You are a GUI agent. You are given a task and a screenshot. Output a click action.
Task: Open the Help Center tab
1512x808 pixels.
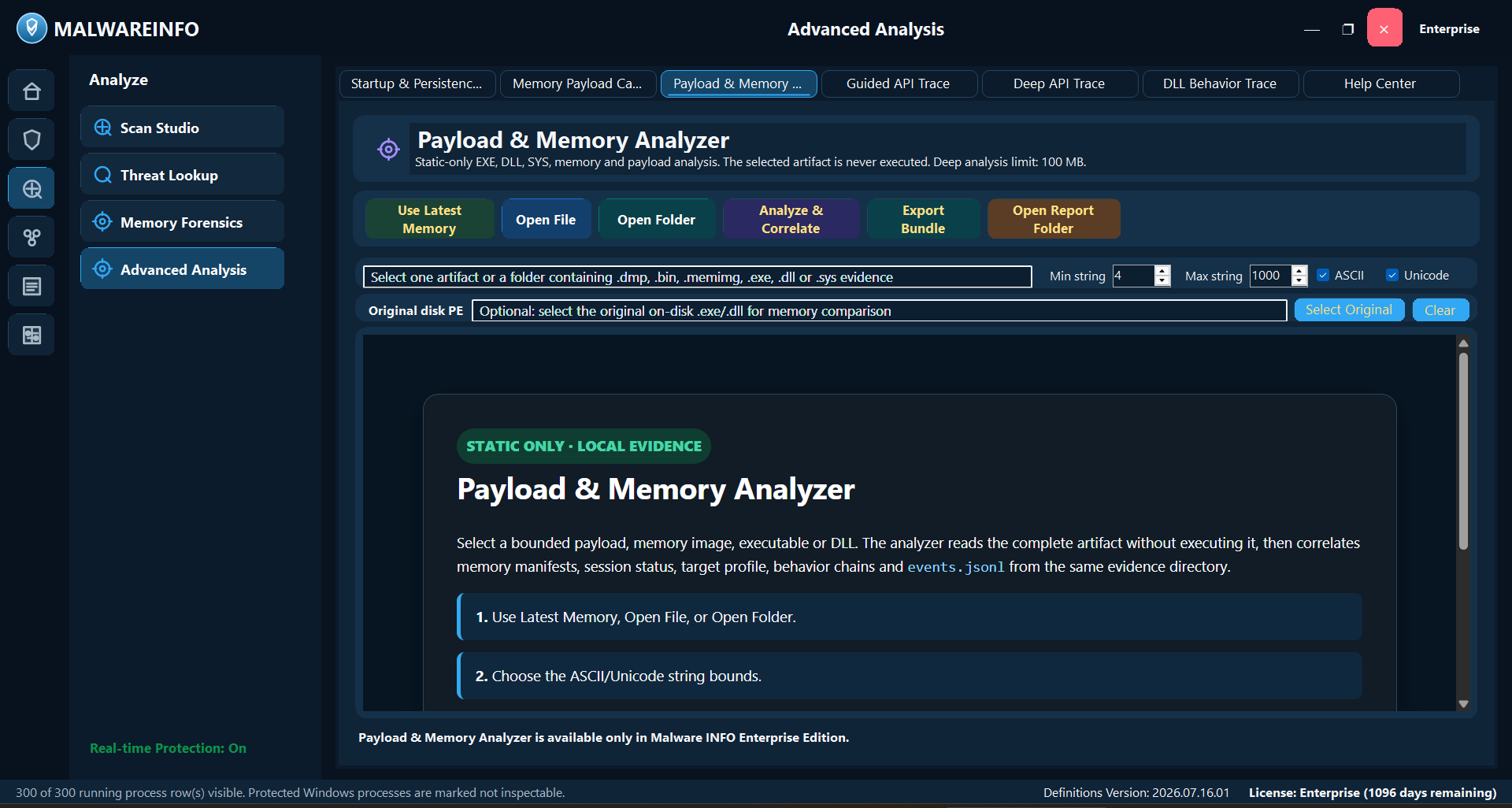[1381, 83]
